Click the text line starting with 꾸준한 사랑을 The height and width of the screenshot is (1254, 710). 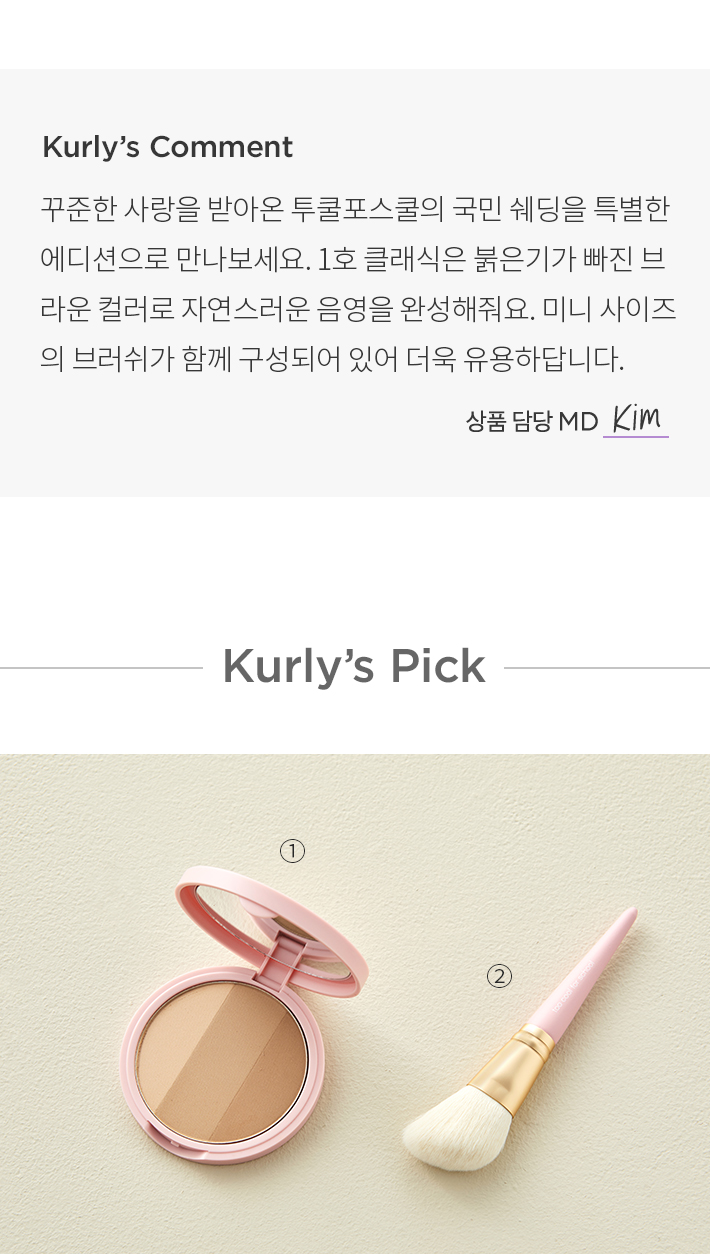pos(355,210)
